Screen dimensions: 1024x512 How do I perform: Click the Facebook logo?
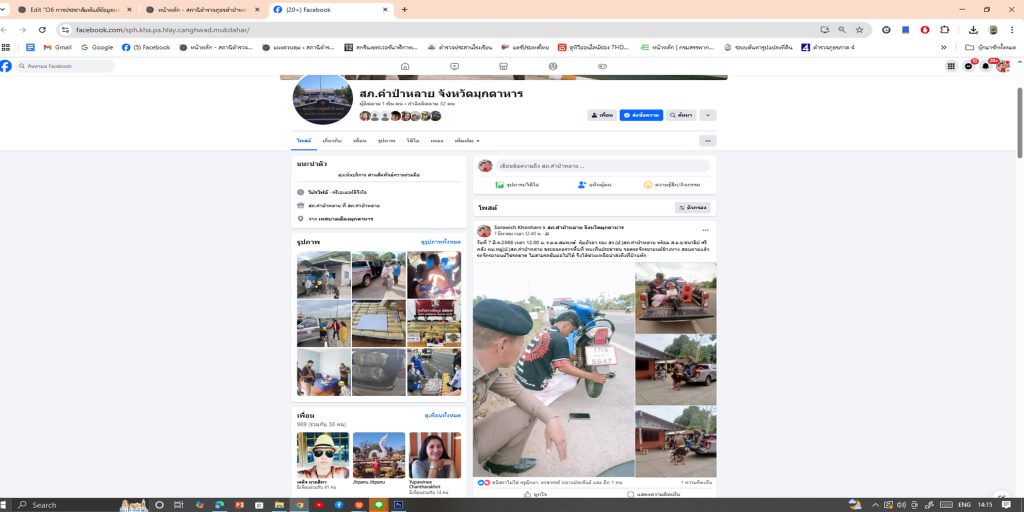pos(7,66)
